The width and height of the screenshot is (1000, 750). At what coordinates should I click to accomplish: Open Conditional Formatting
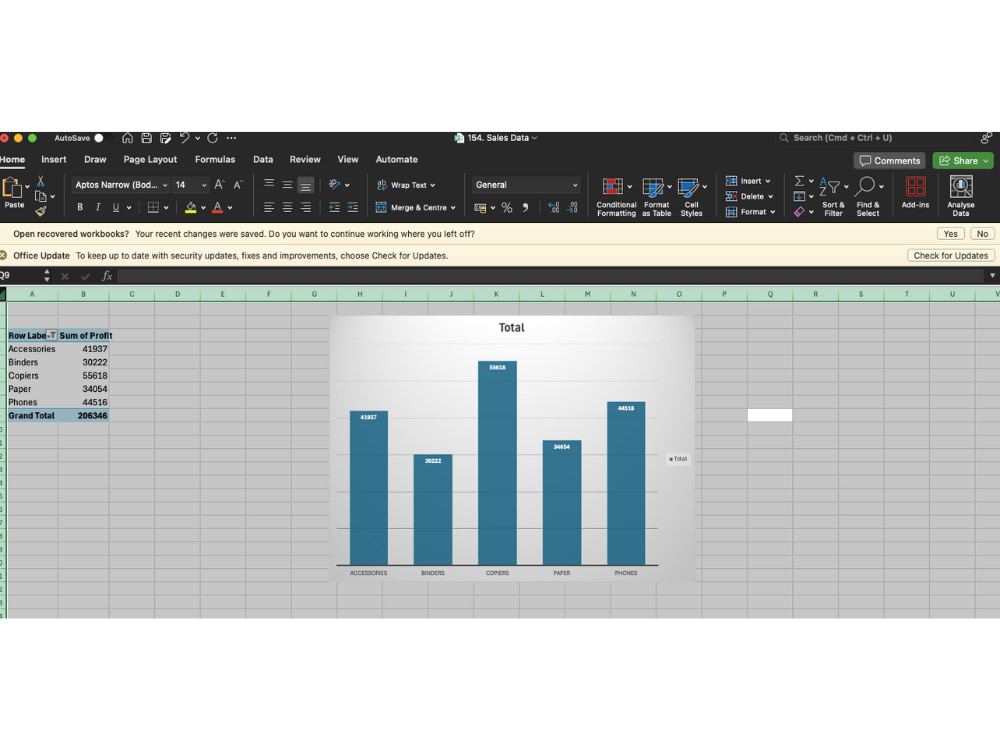(616, 197)
